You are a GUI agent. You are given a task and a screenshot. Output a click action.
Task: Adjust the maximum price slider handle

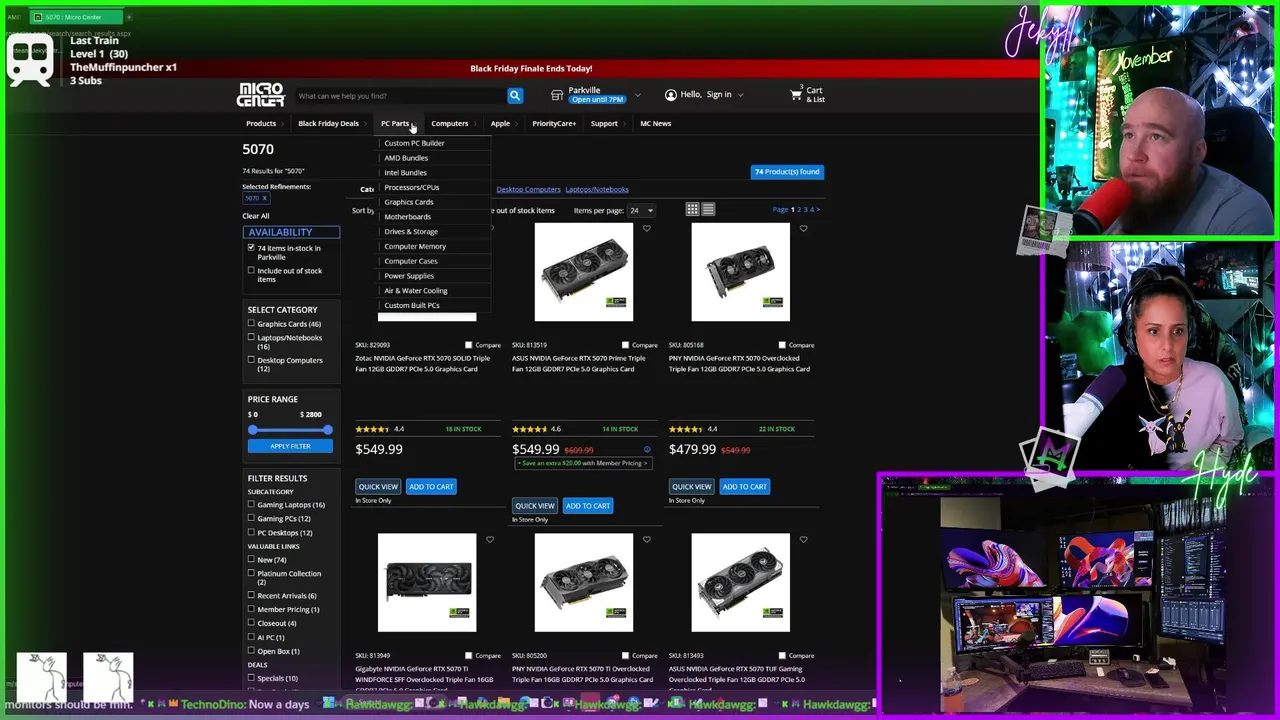pyautogui.click(x=327, y=430)
